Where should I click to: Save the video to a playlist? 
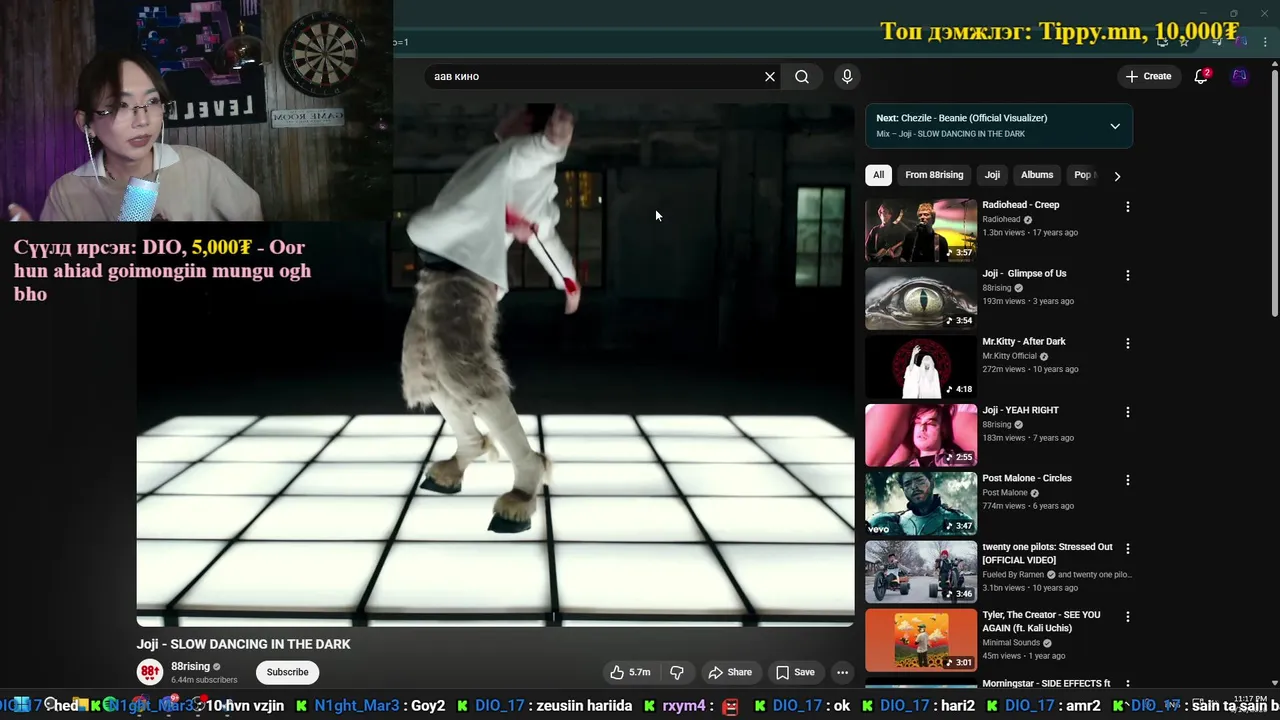(795, 672)
